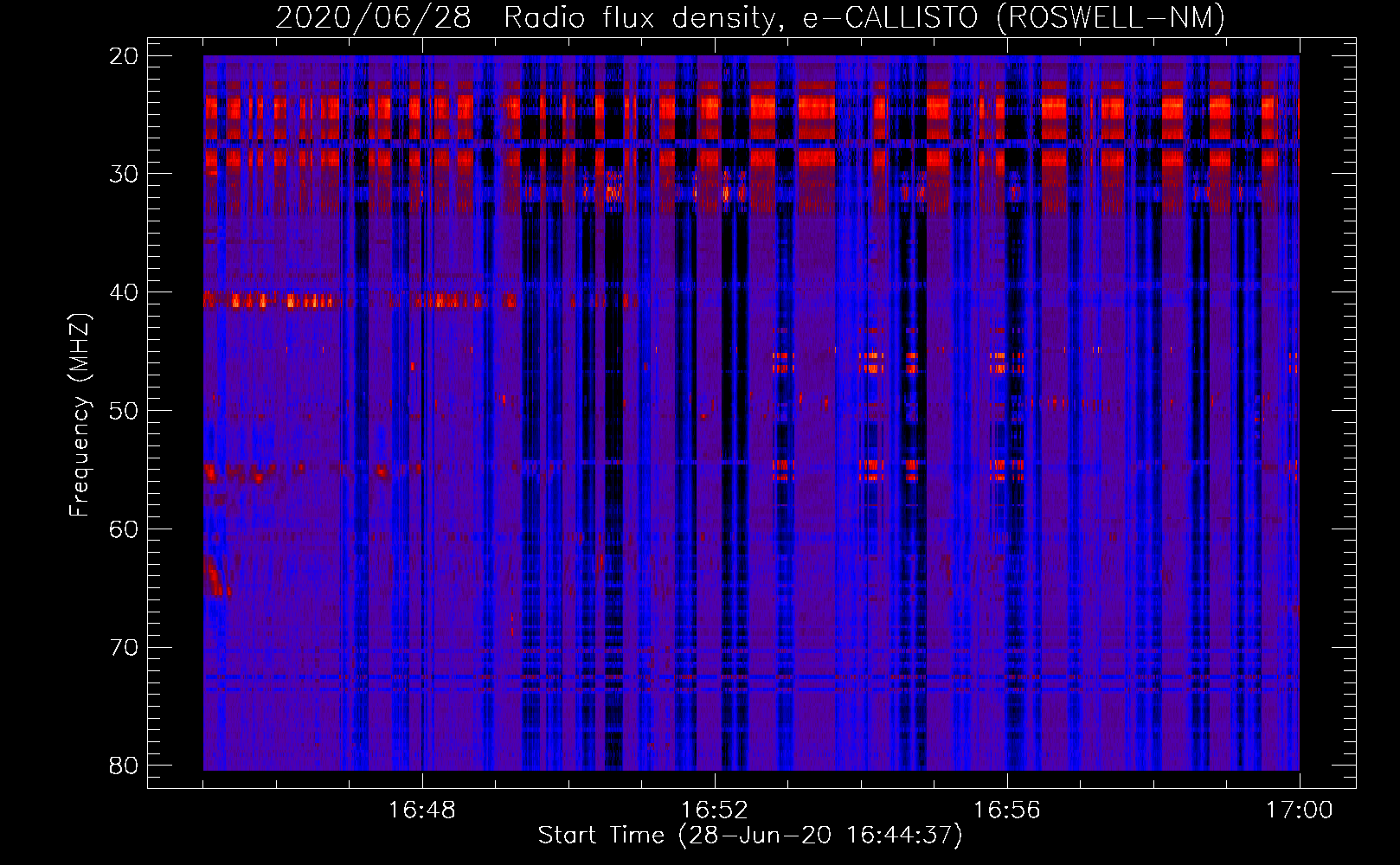1400x865 pixels.
Task: Select the frequency tick label '60'
Action: [x=125, y=529]
